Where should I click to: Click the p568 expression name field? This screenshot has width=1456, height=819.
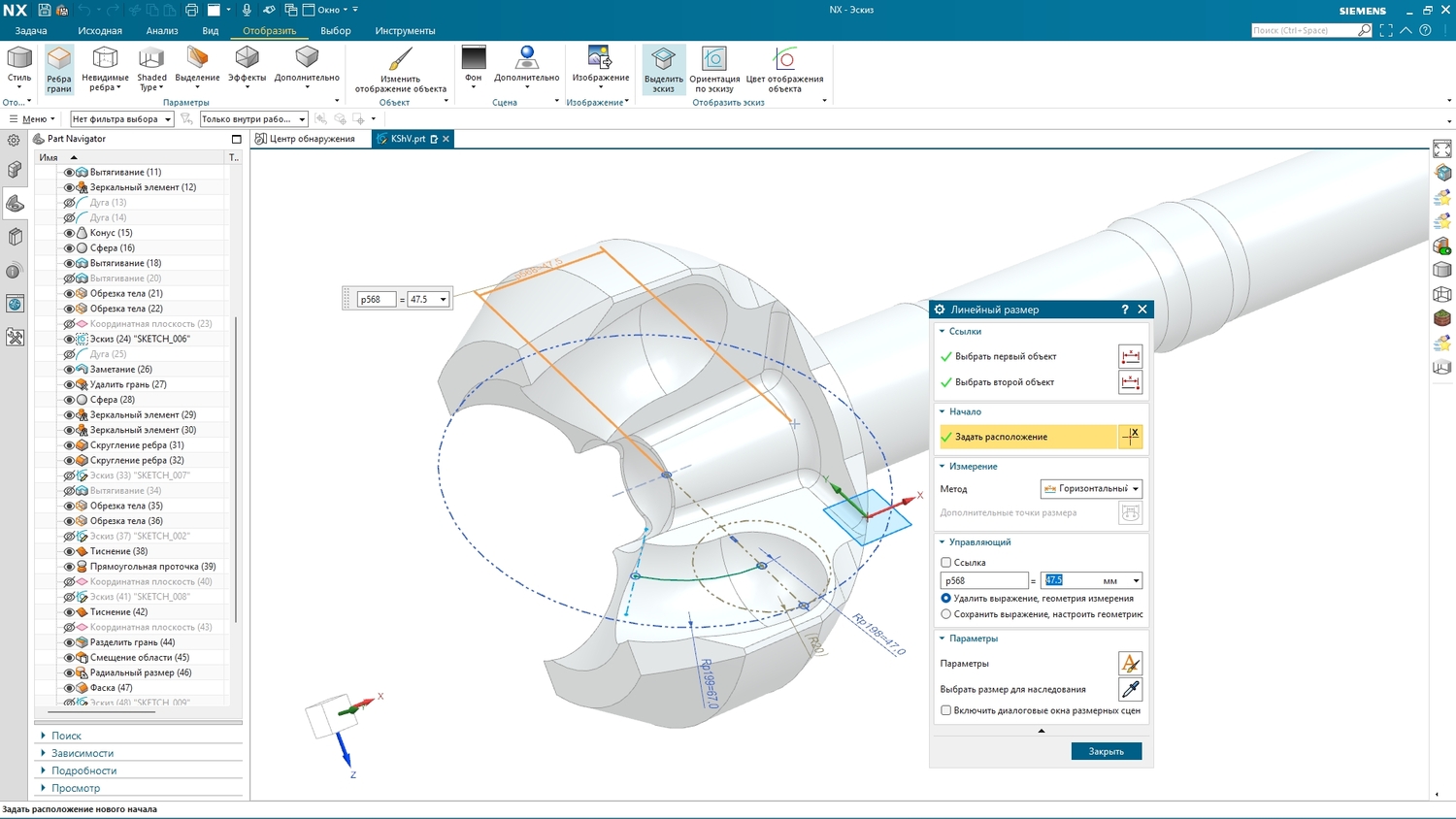click(983, 581)
